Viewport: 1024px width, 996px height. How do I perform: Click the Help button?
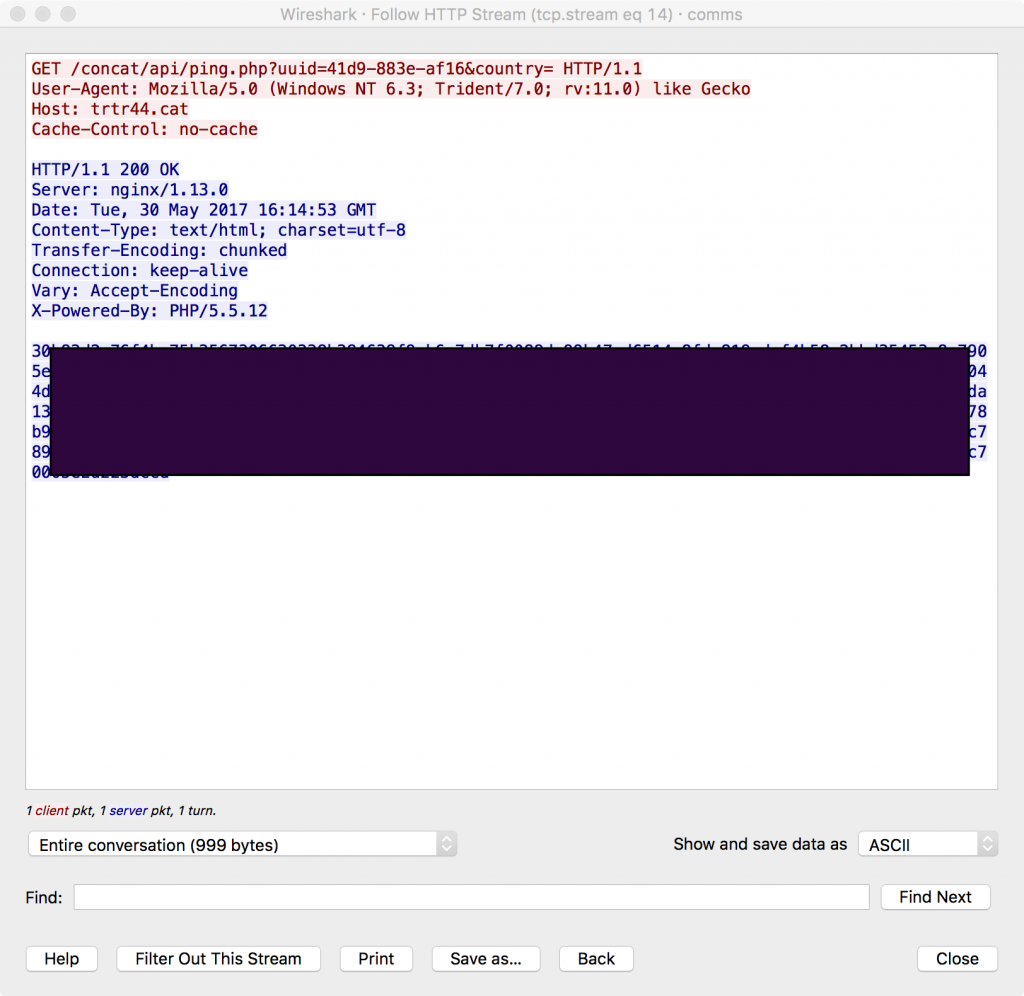pyautogui.click(x=61, y=958)
